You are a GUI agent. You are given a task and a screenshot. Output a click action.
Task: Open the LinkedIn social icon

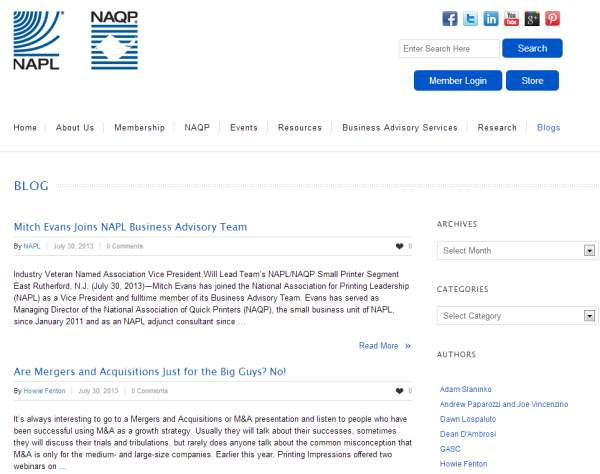491,18
